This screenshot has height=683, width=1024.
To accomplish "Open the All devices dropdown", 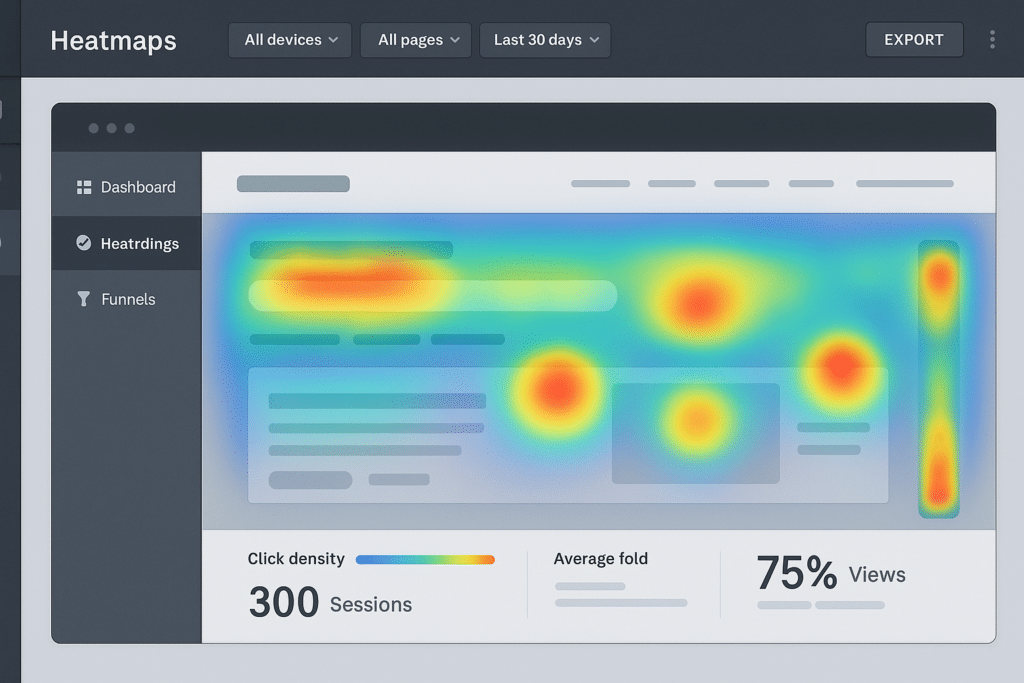I will pyautogui.click(x=290, y=40).
